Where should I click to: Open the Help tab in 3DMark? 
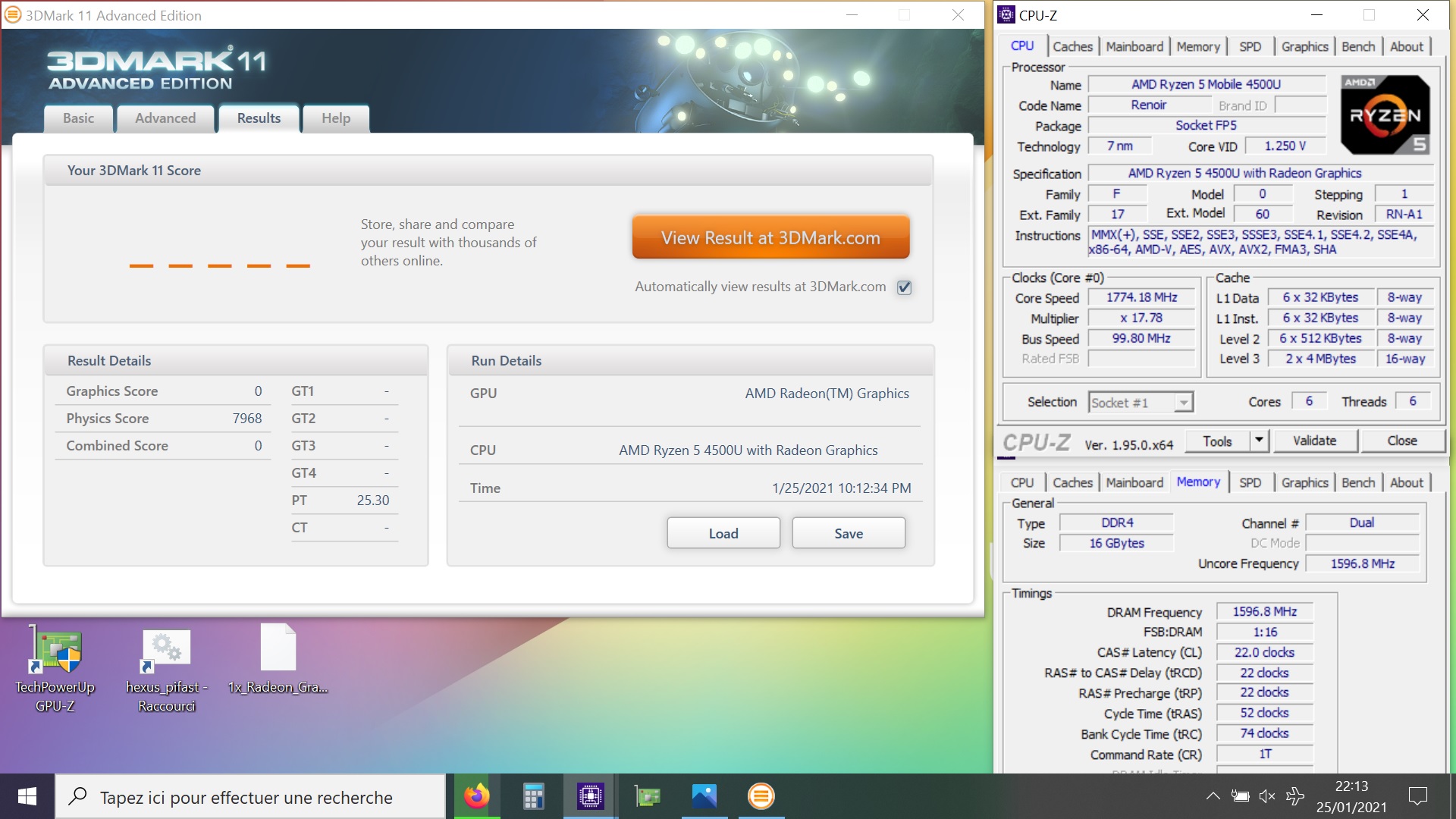click(336, 118)
